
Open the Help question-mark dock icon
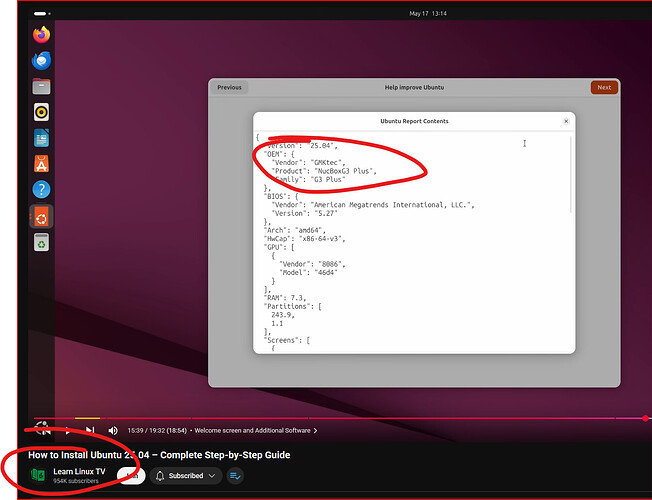[42, 190]
